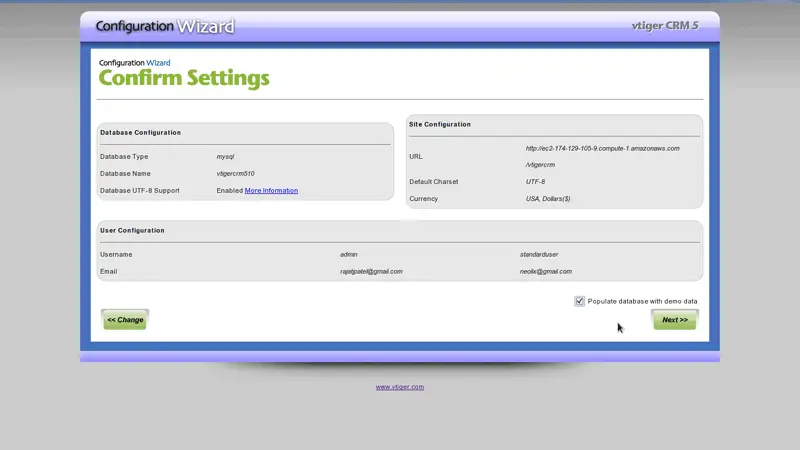Click the vtiger CRM 5 logo text
Viewport: 800px width, 450px height.
click(665, 26)
